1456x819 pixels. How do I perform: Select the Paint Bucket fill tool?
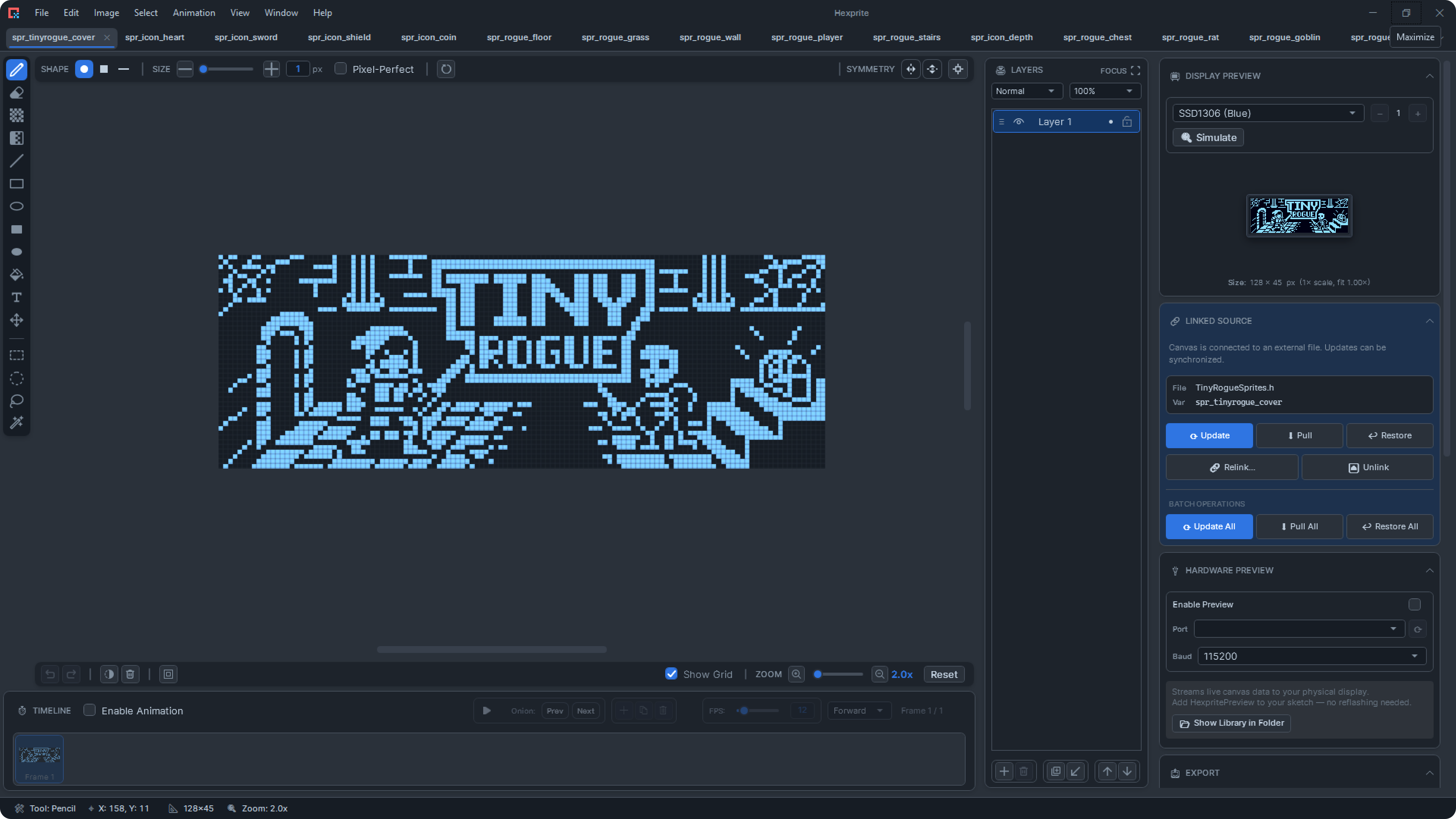16,275
